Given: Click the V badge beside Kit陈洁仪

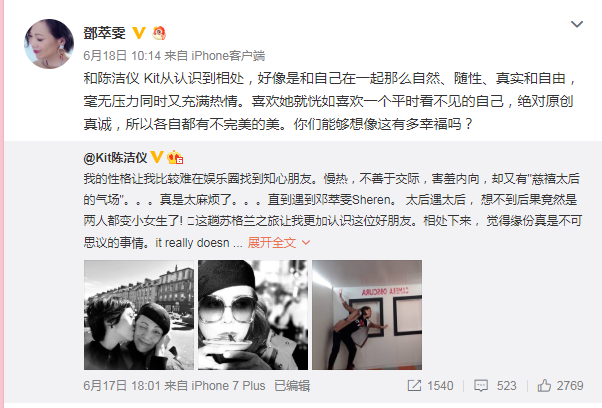Looking at the screenshot, I should click(157, 157).
